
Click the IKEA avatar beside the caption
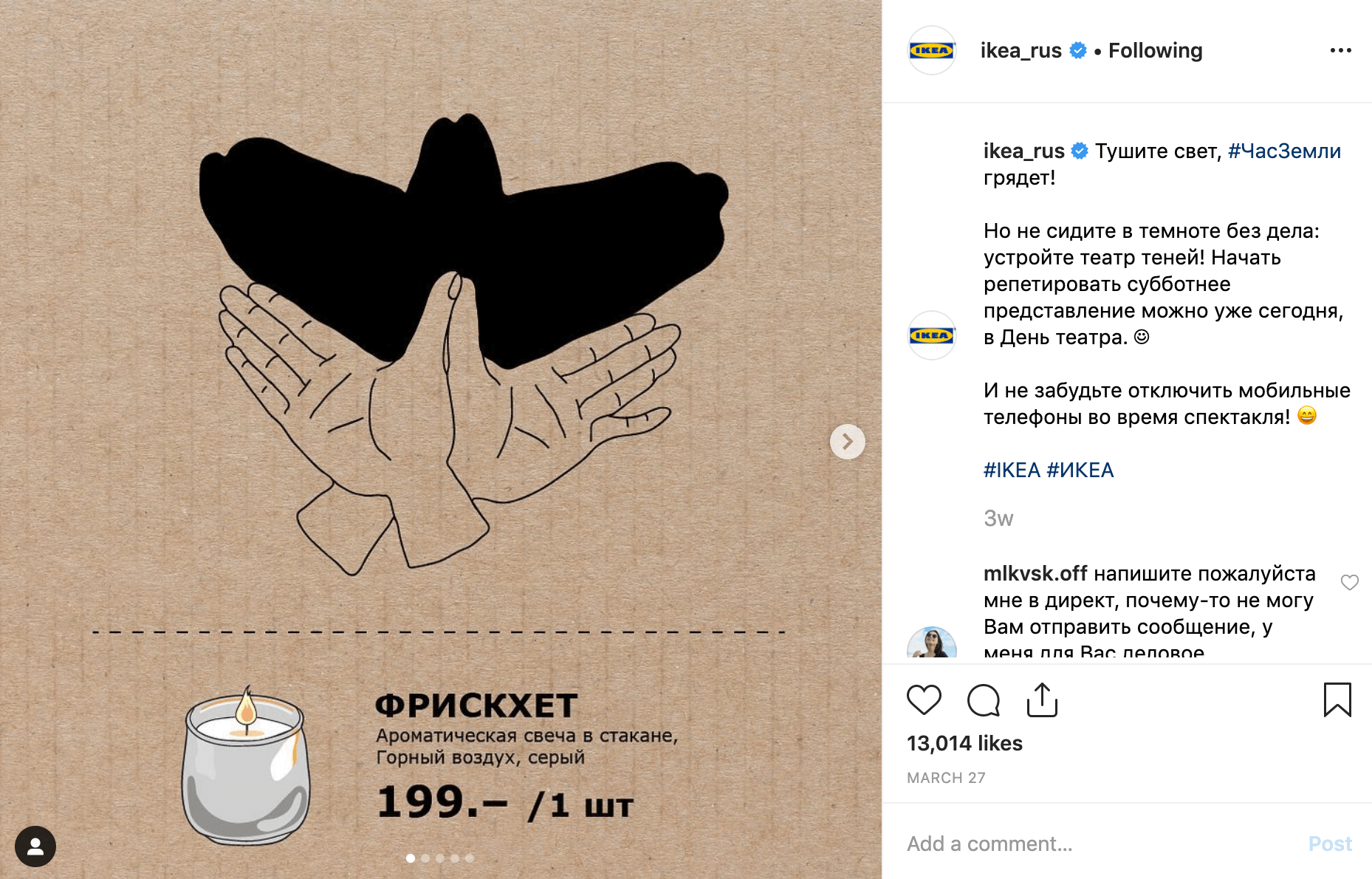click(x=932, y=335)
